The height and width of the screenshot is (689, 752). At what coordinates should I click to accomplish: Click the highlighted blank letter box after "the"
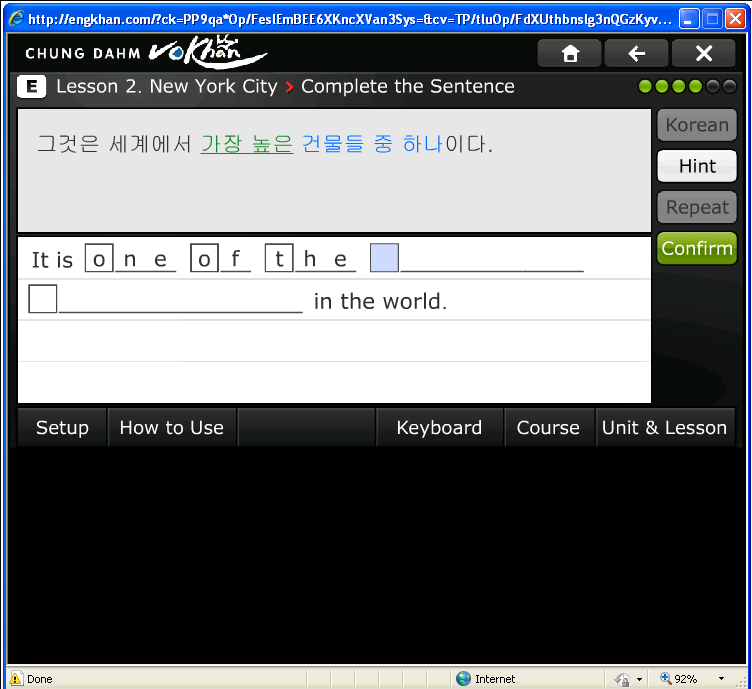[x=384, y=257]
